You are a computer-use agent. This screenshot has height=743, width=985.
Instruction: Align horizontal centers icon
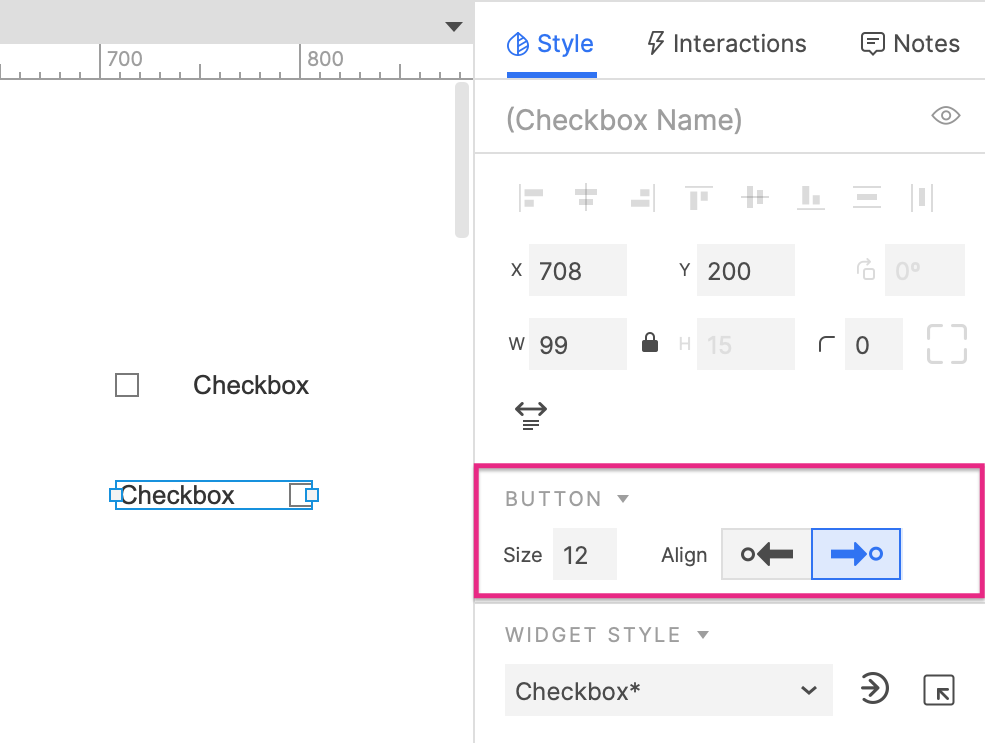(585, 197)
